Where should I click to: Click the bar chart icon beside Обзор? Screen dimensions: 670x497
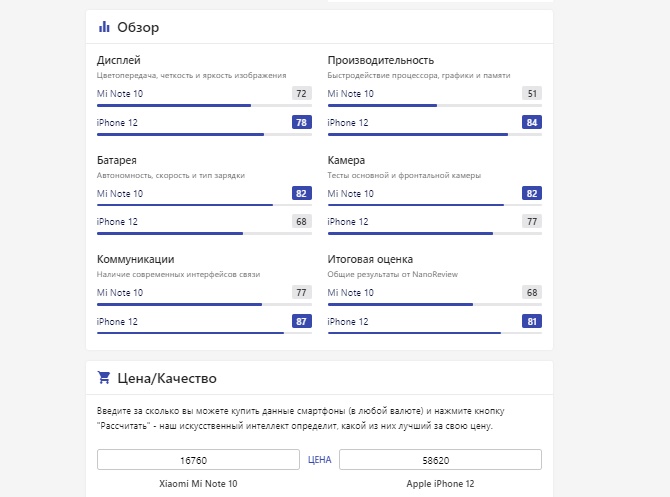tap(104, 27)
